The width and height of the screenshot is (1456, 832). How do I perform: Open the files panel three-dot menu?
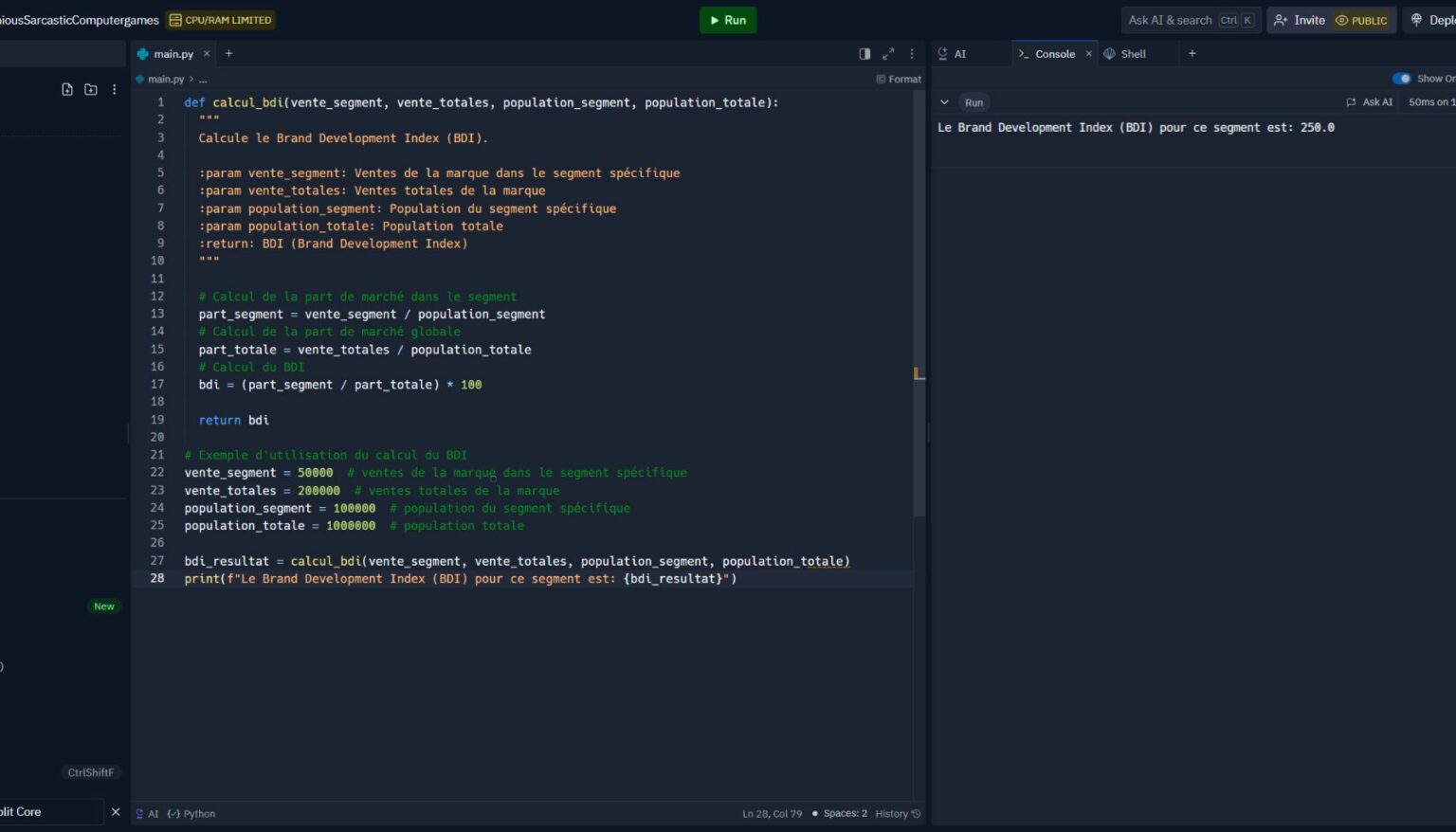tap(114, 88)
